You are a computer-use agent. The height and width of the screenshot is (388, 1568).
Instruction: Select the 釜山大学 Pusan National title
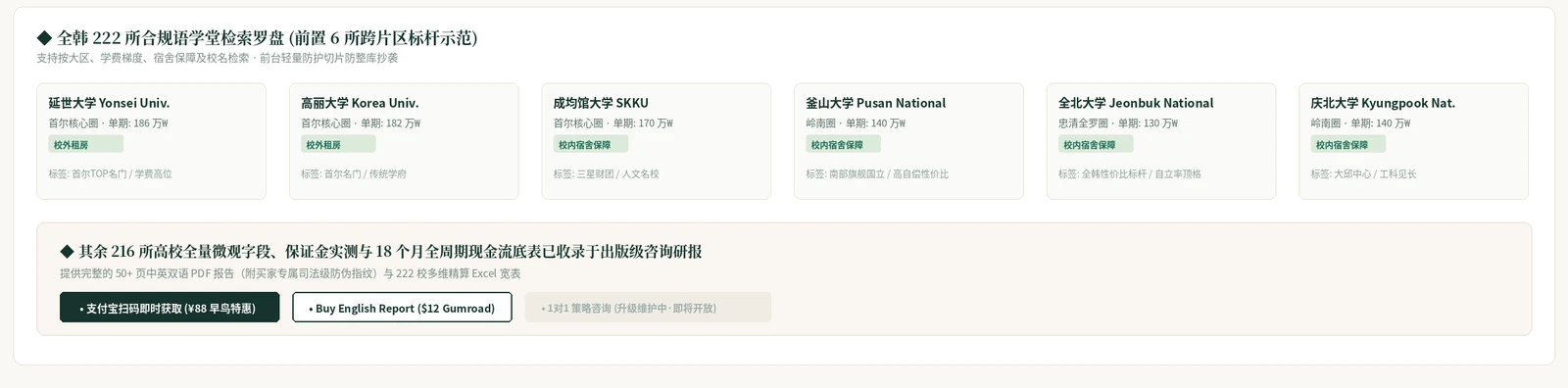pos(875,103)
